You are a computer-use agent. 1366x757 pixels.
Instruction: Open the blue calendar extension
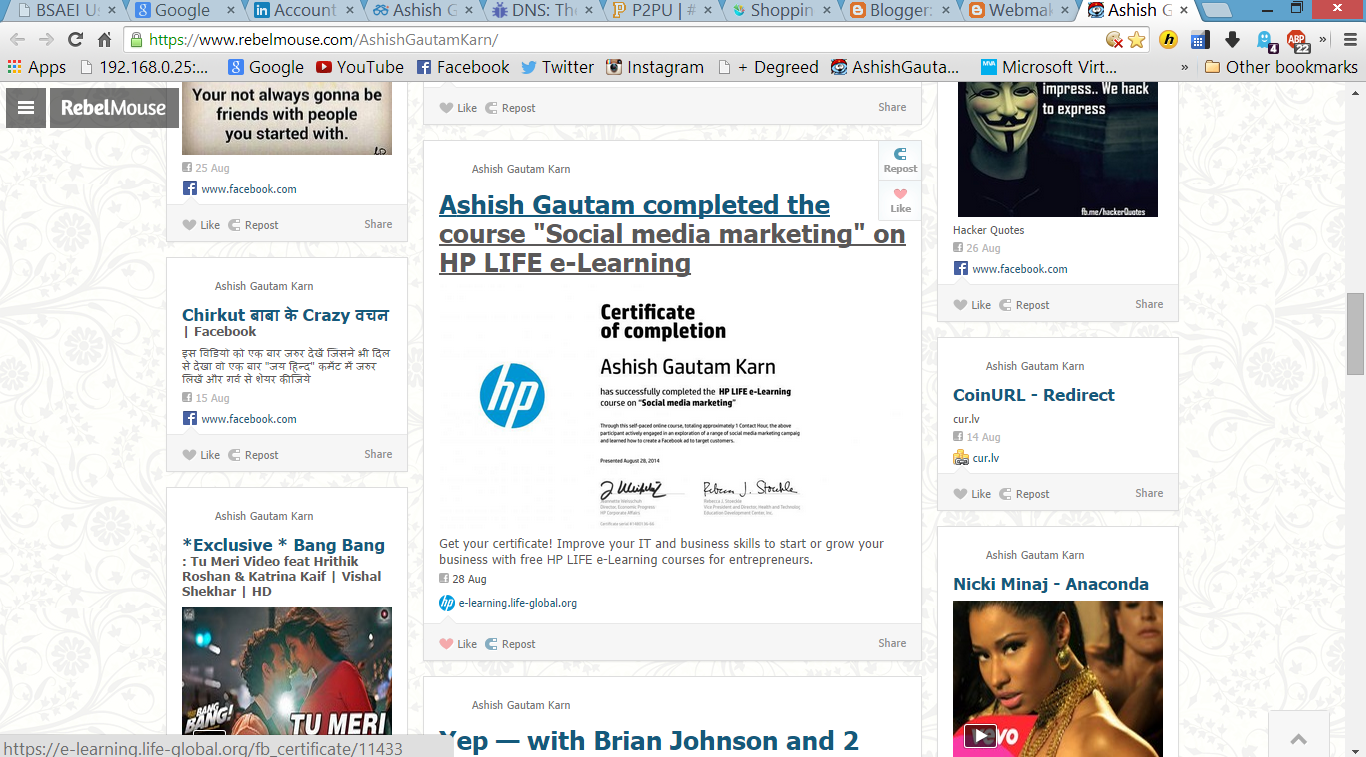pyautogui.click(x=1200, y=40)
